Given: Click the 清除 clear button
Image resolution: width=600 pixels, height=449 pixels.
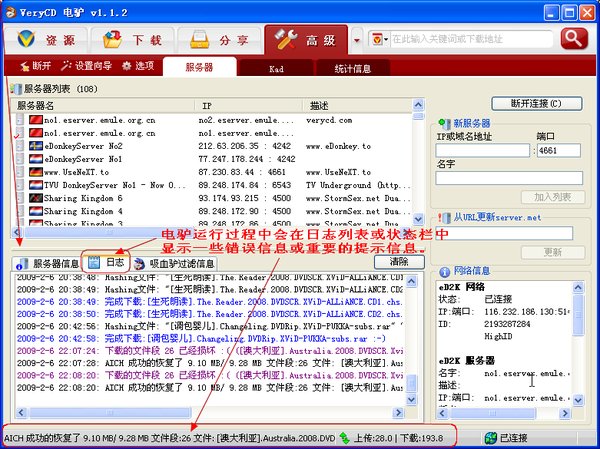Looking at the screenshot, I should (399, 262).
